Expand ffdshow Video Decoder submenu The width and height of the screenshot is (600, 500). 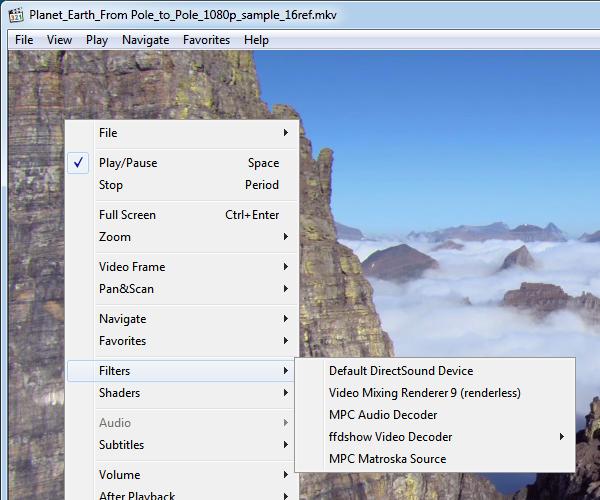(435, 437)
